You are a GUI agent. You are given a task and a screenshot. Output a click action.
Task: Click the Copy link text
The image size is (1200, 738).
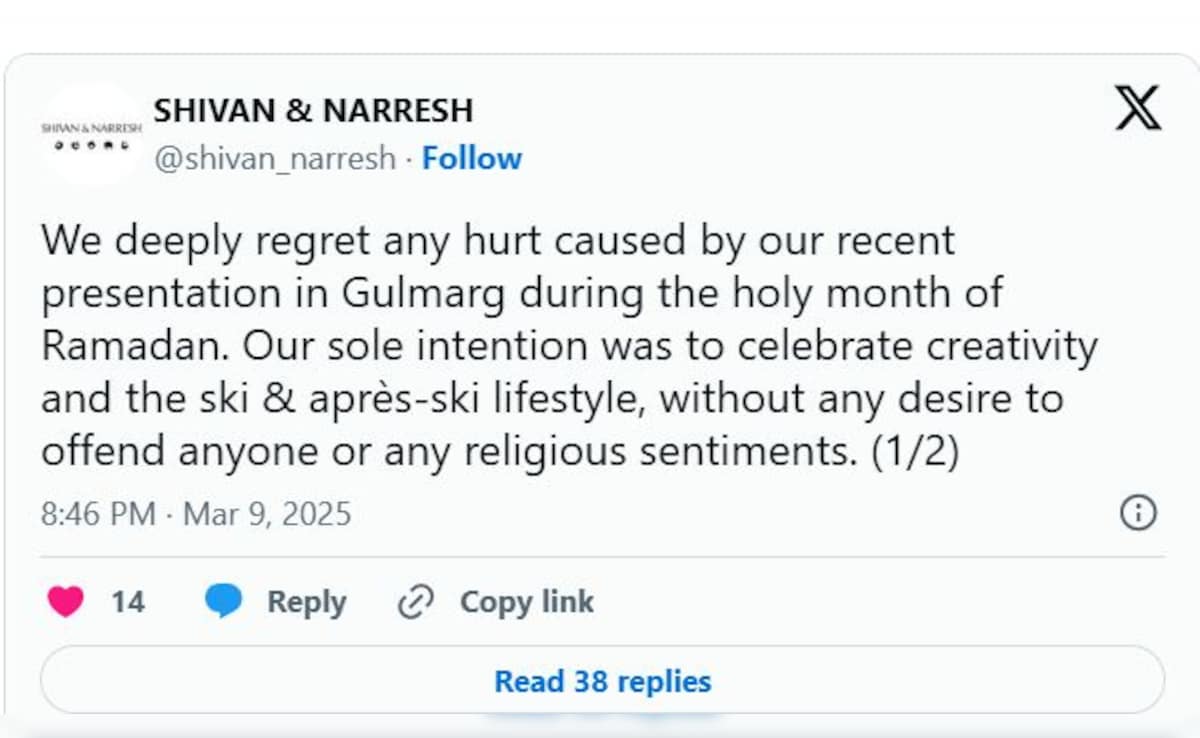pos(526,602)
